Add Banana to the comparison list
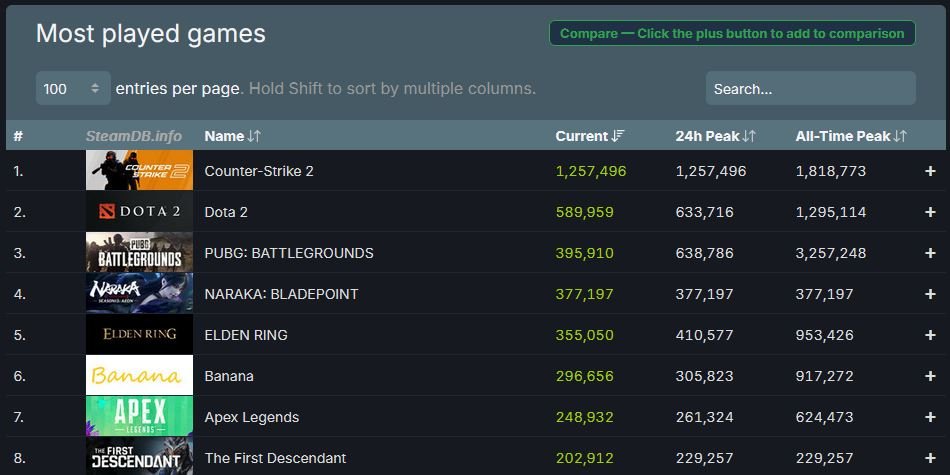This screenshot has width=950, height=475. tap(930, 376)
